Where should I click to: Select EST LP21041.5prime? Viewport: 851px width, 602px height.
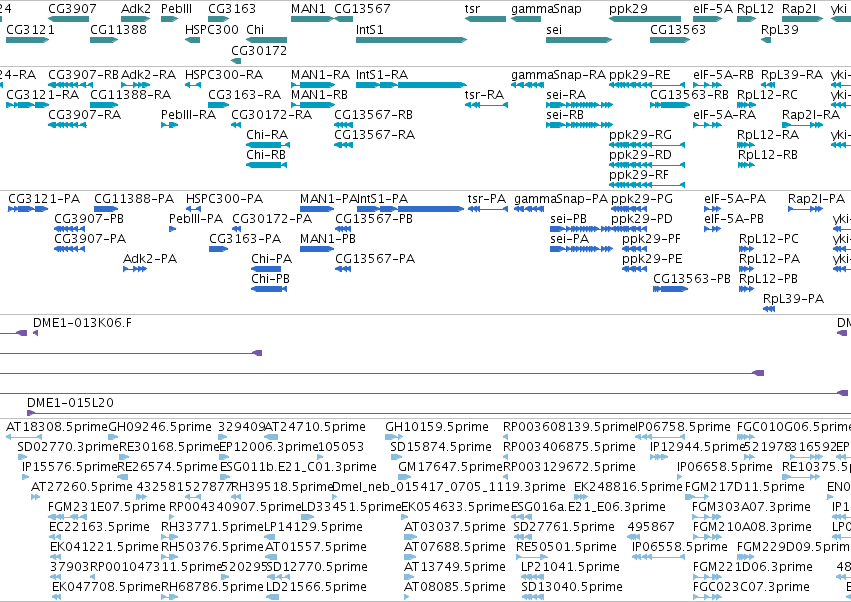[570, 567]
